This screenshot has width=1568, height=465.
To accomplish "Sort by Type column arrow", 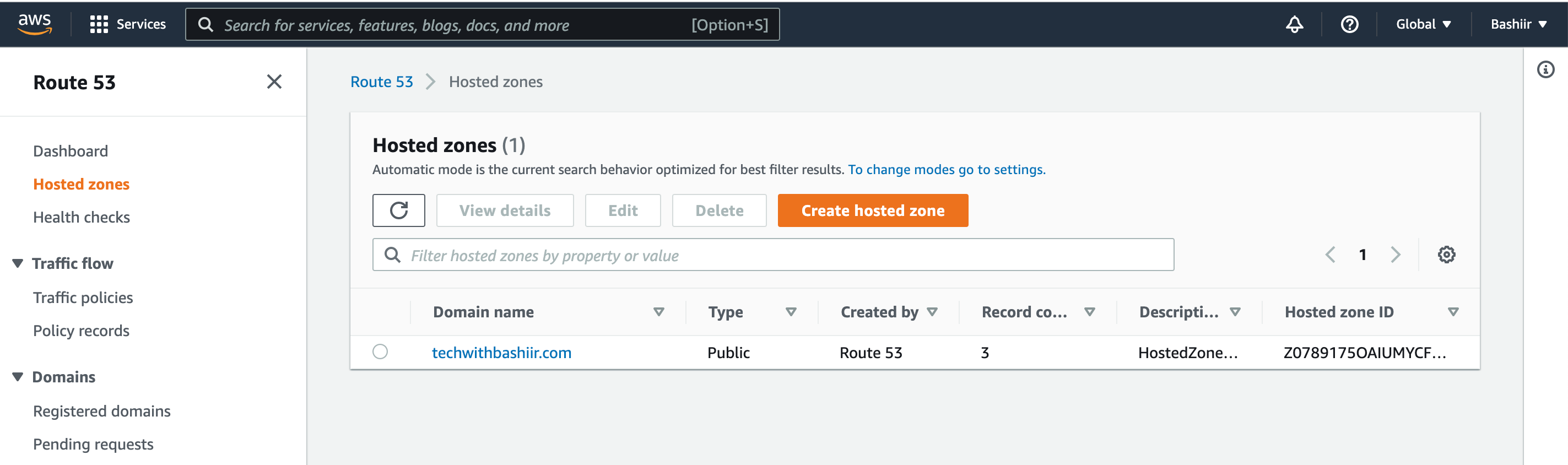I will [x=791, y=312].
